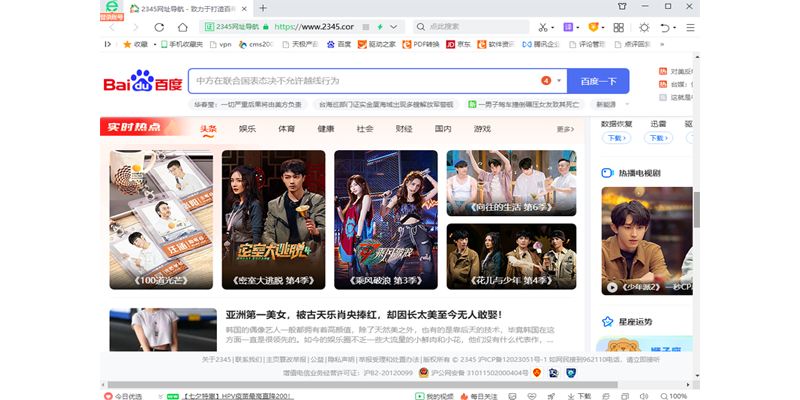The height and width of the screenshot is (400, 800).
Task: Open a new tab with plus button
Action: point(263,8)
